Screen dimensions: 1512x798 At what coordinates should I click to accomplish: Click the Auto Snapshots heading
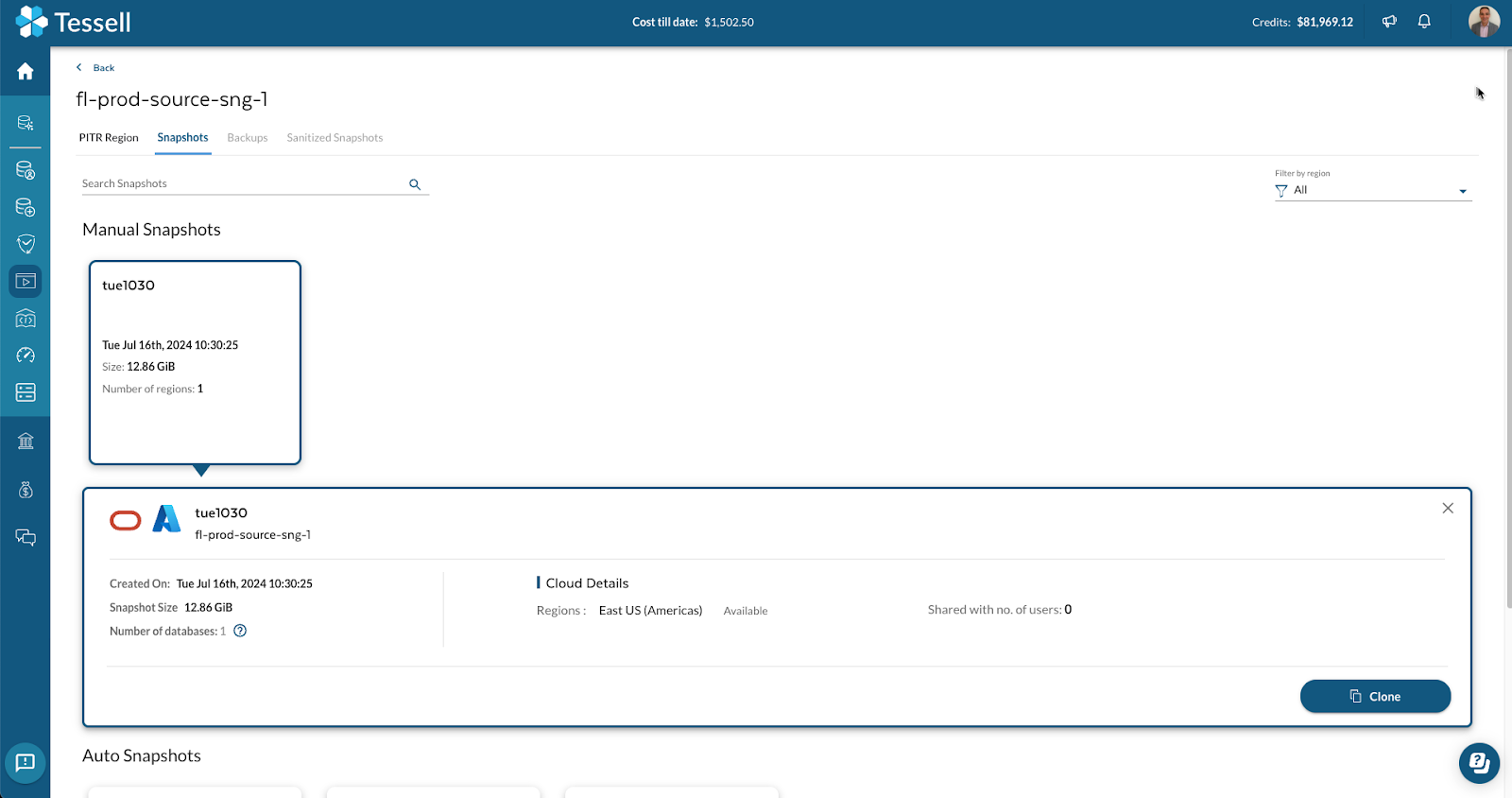click(142, 755)
